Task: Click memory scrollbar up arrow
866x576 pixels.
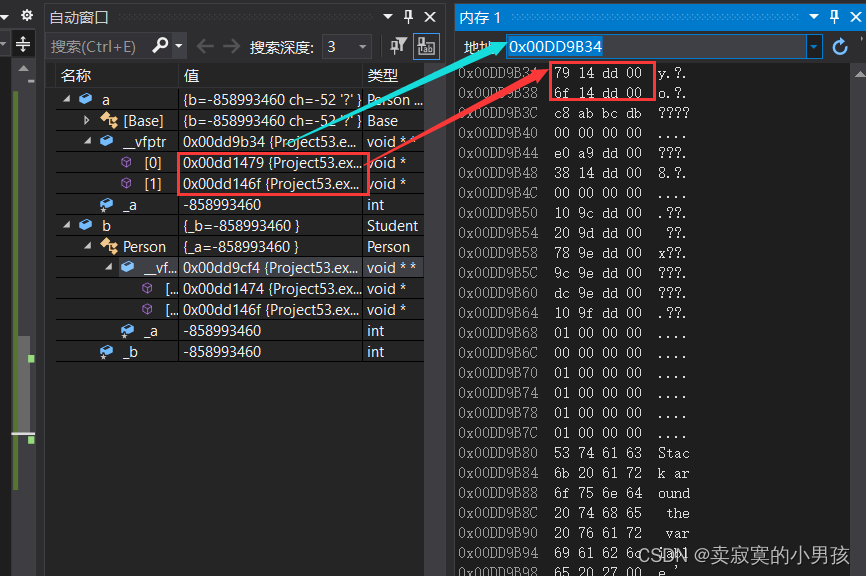Action: tap(860, 73)
